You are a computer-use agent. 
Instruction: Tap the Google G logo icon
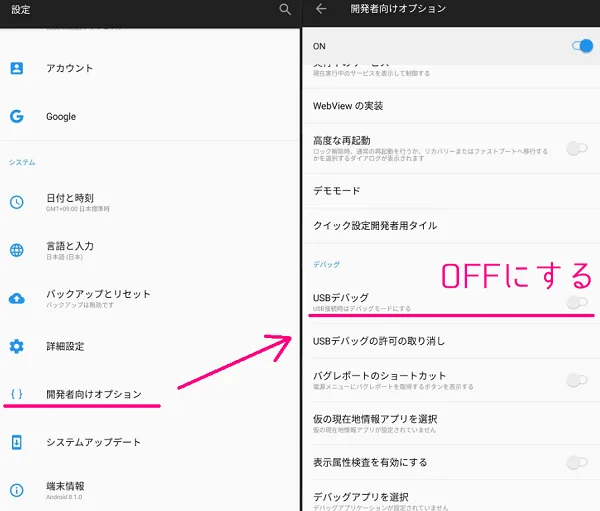[x=16, y=116]
